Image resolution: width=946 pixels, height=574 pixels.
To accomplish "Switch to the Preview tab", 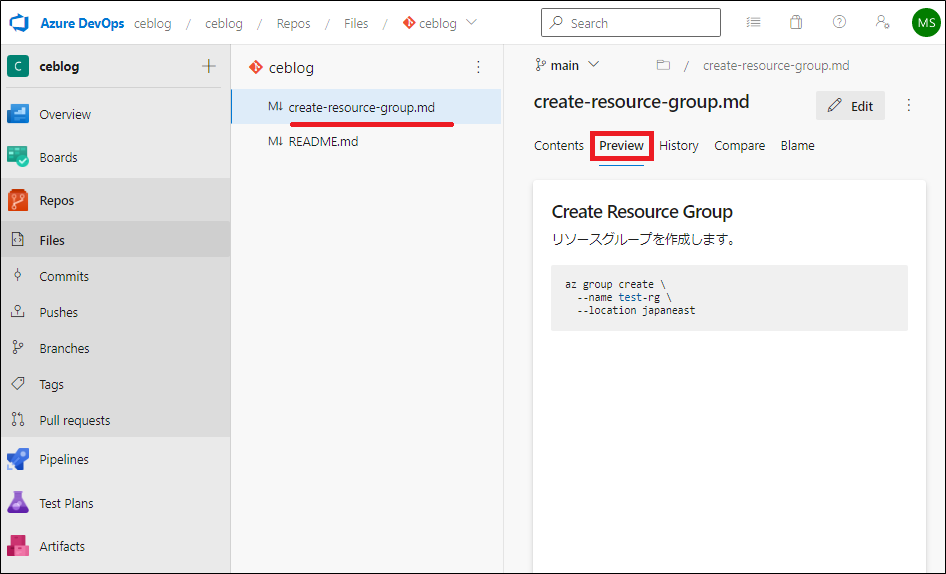I will (x=621, y=145).
